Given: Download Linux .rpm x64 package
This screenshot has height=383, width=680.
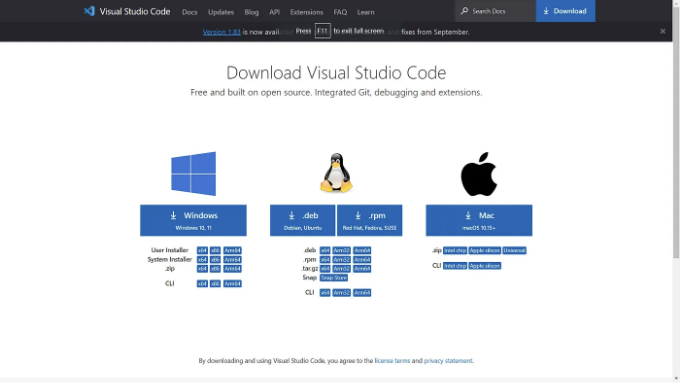Looking at the screenshot, I should 325,259.
